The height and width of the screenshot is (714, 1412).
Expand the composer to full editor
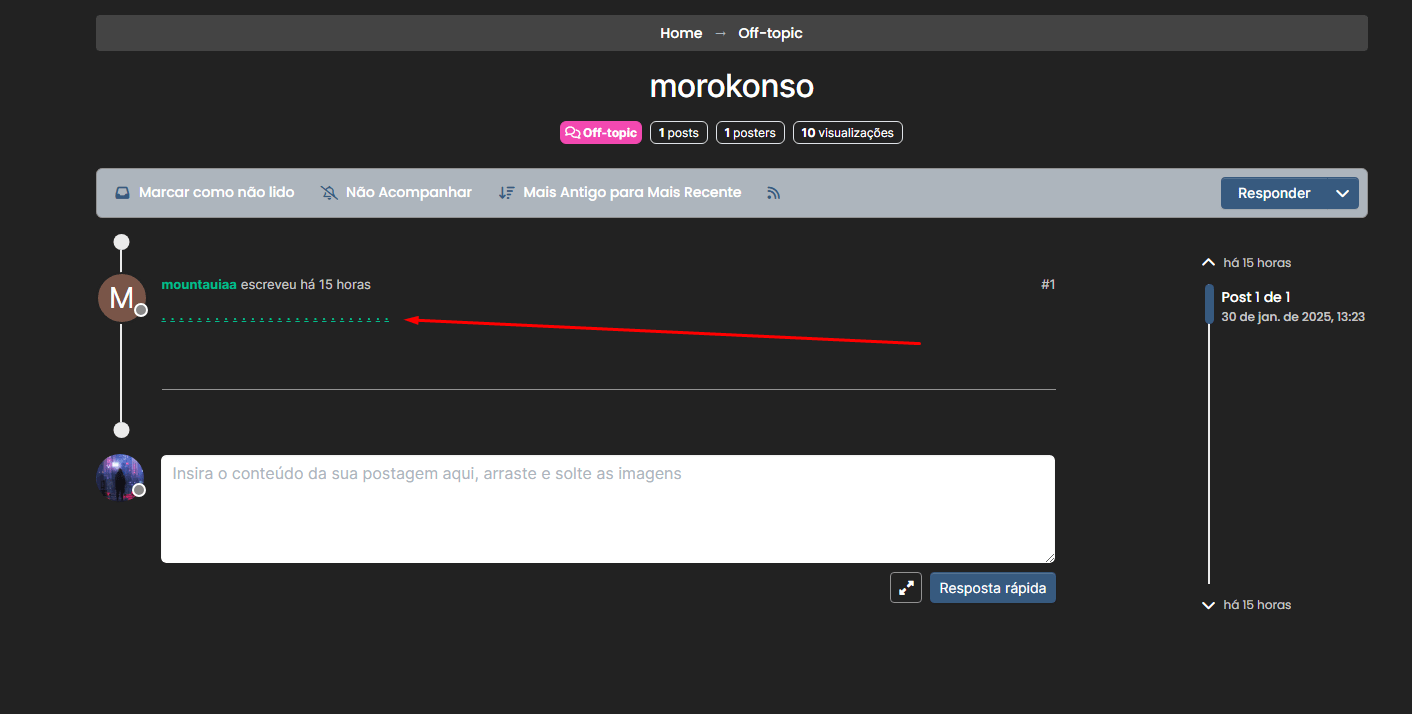coord(906,588)
